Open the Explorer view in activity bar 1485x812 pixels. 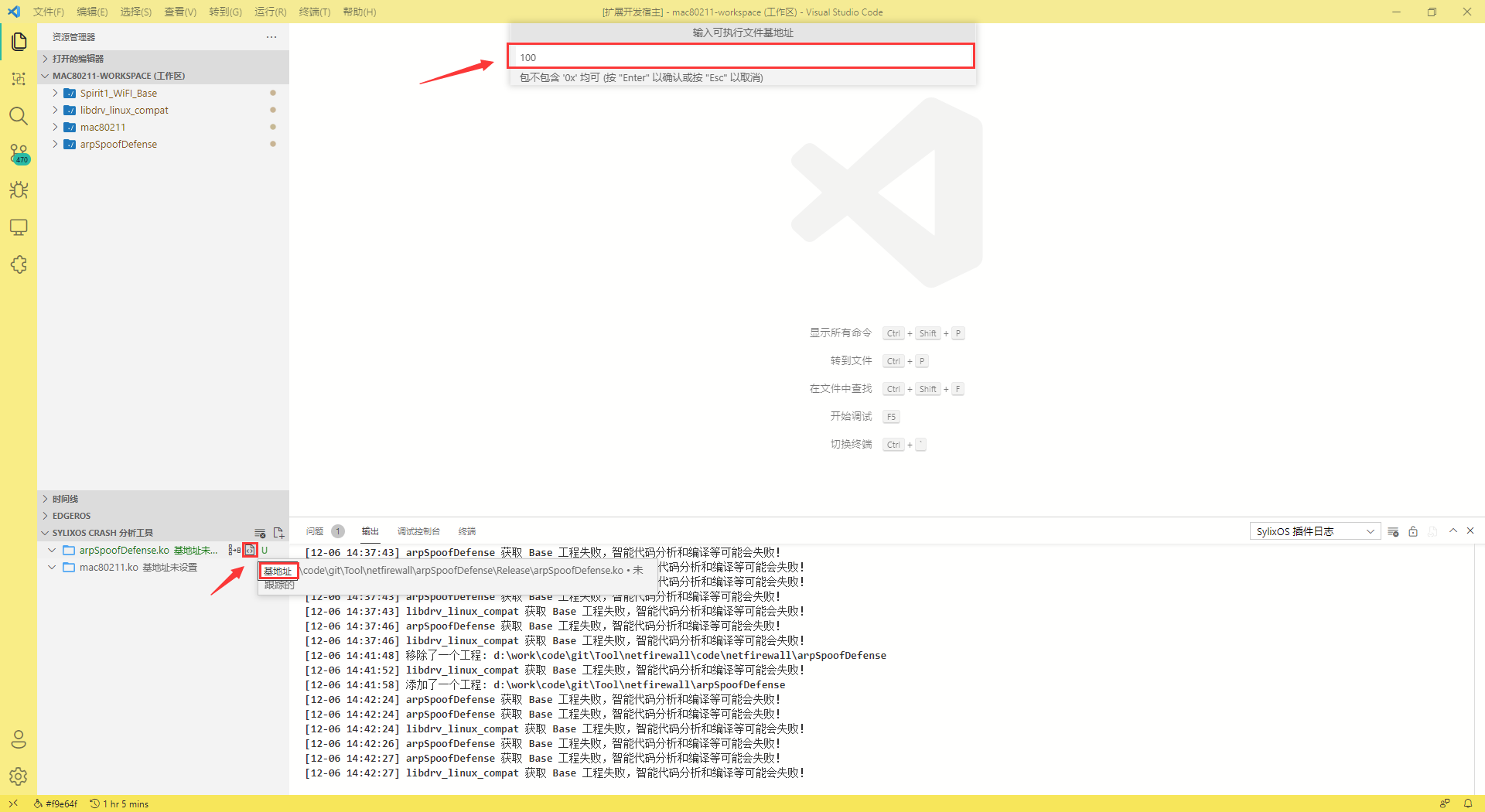pos(19,42)
